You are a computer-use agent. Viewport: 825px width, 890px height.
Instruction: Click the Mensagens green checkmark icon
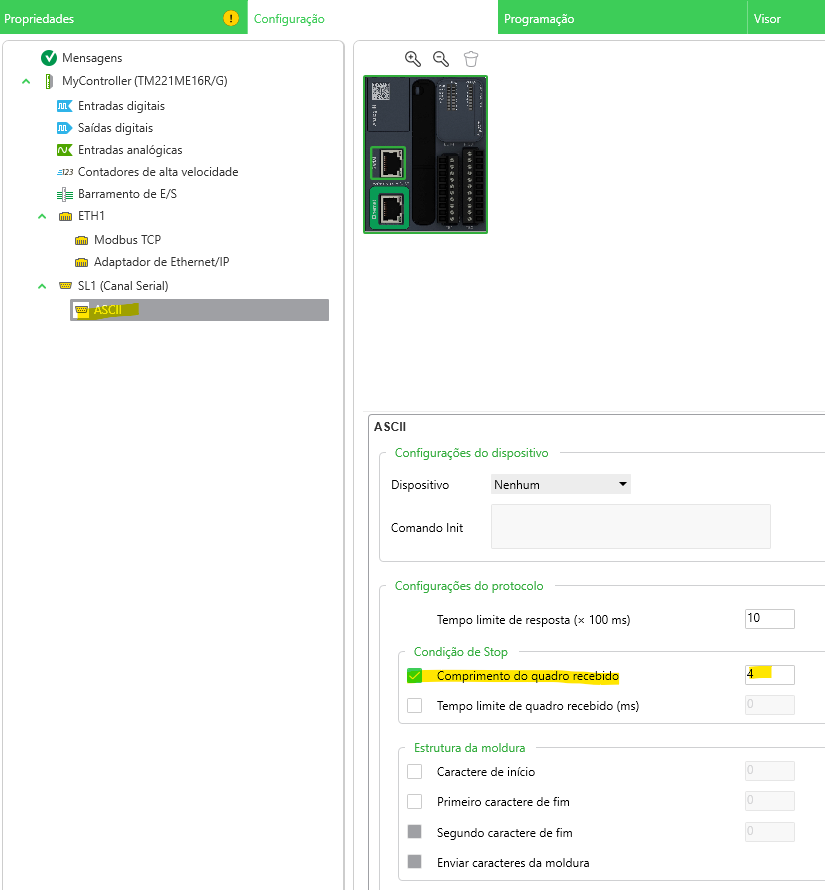pyautogui.click(x=49, y=58)
